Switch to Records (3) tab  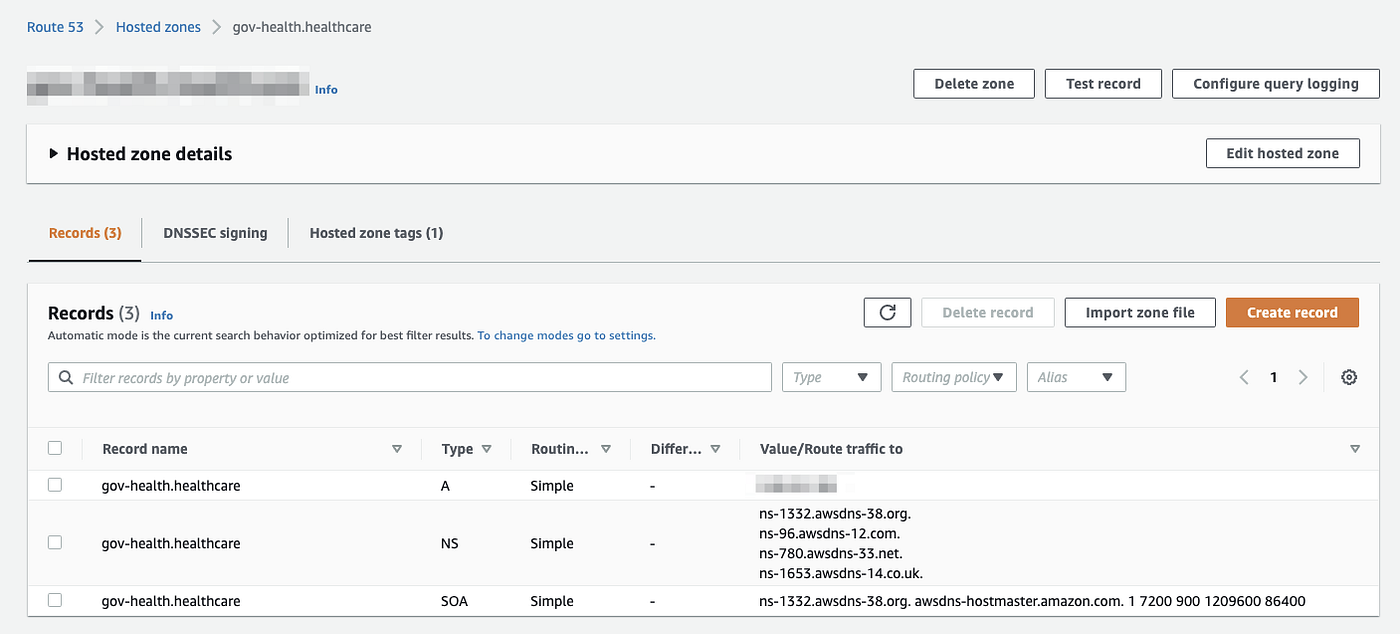85,233
